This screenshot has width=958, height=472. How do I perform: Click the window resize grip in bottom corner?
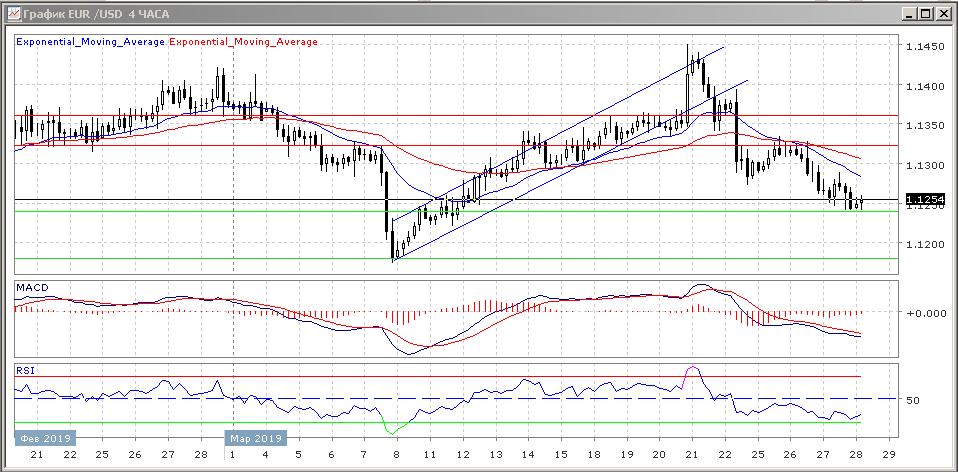click(950, 464)
